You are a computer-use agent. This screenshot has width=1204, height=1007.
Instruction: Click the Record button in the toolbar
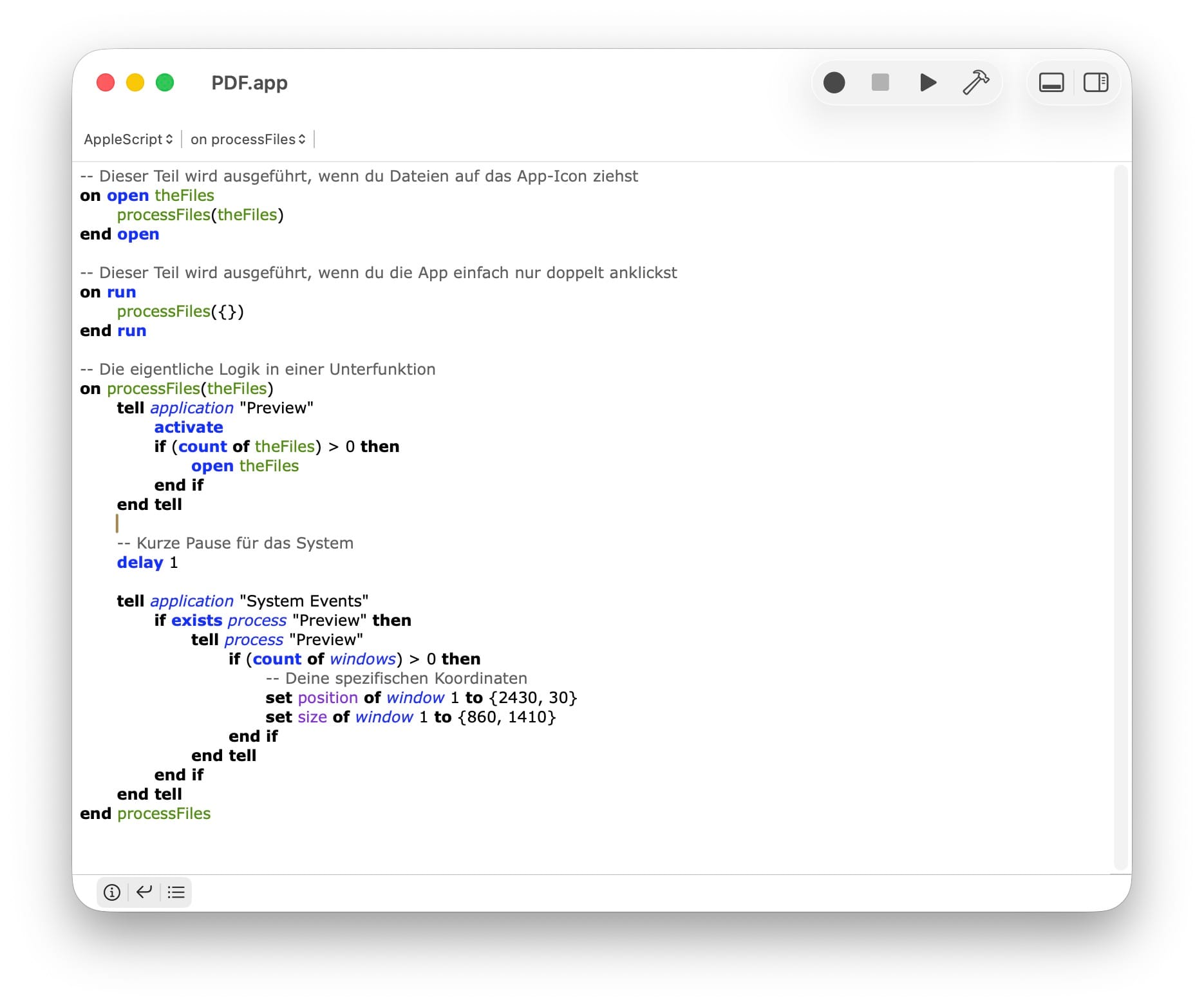[834, 82]
